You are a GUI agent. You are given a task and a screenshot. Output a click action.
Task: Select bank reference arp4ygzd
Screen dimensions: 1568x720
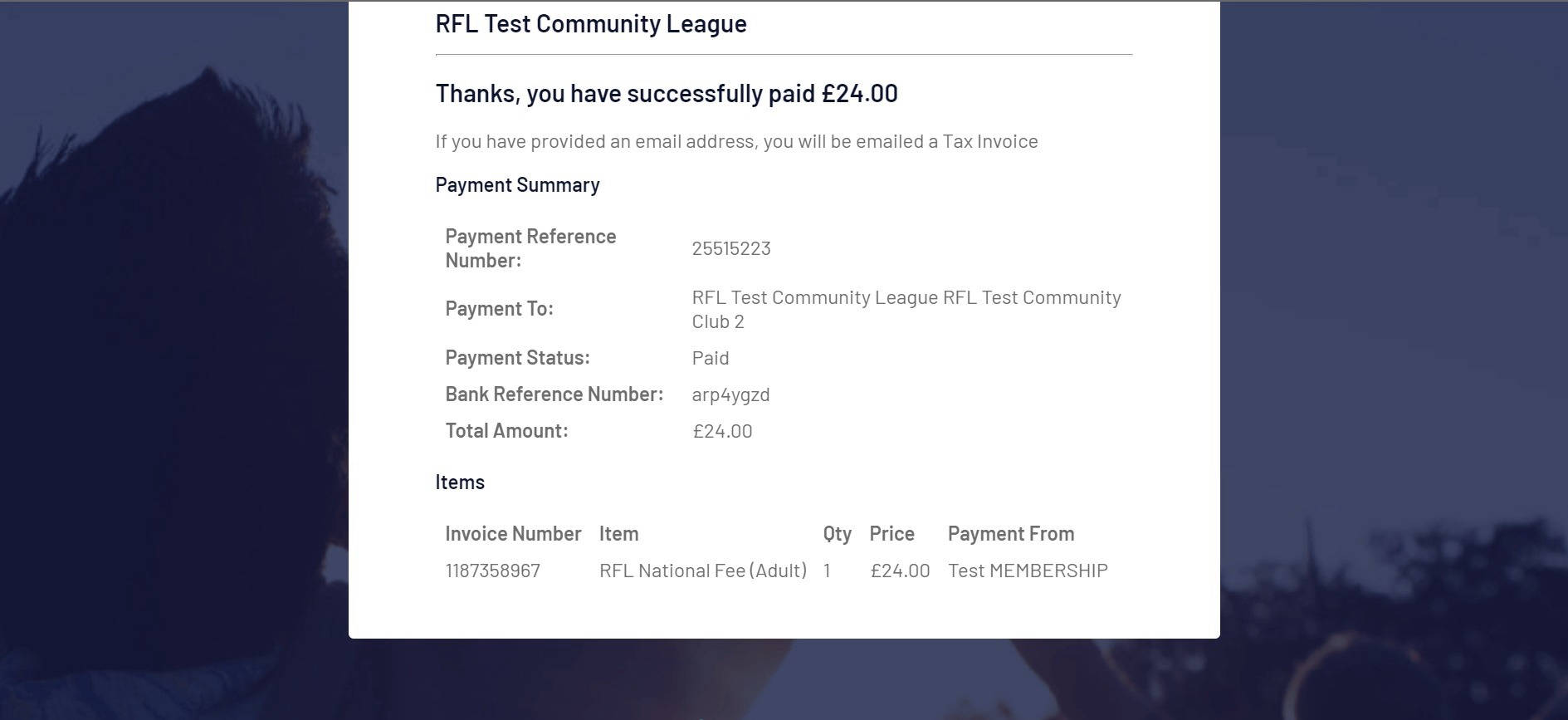730,394
